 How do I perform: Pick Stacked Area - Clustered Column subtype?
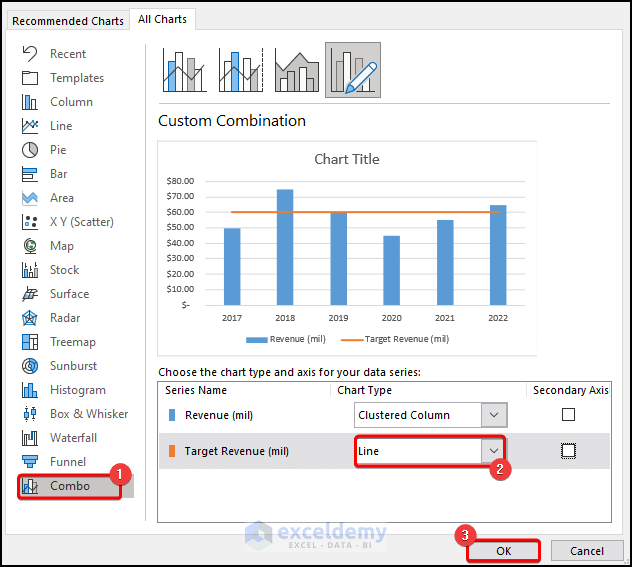click(297, 70)
